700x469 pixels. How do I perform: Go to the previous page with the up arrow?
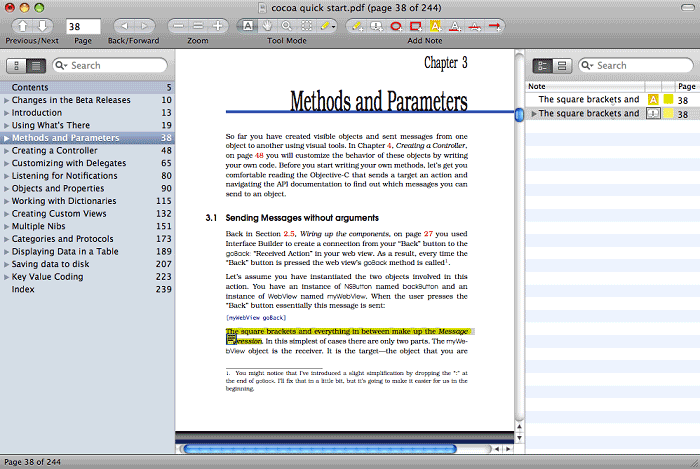22,26
